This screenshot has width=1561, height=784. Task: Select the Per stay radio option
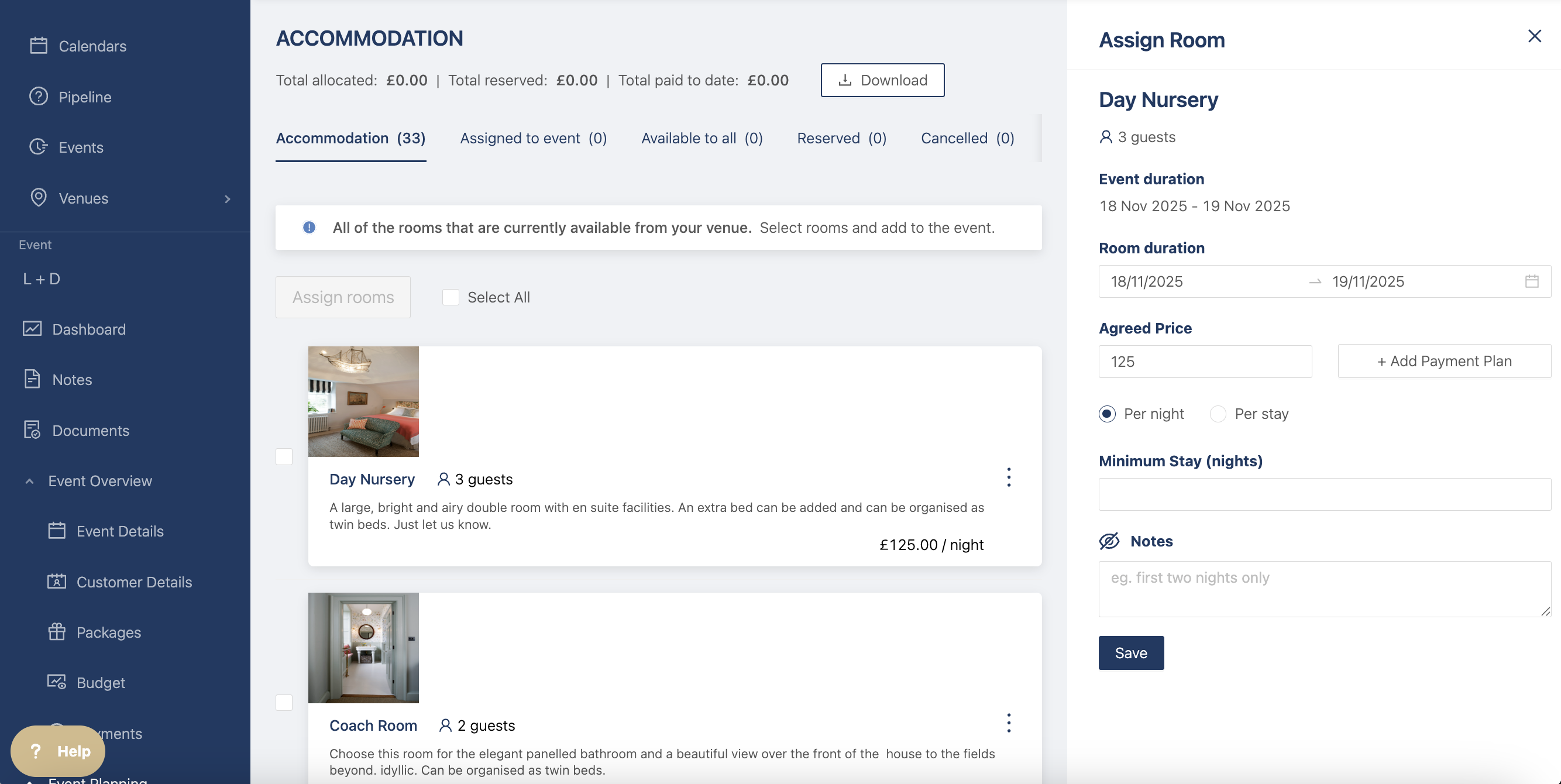(1218, 414)
